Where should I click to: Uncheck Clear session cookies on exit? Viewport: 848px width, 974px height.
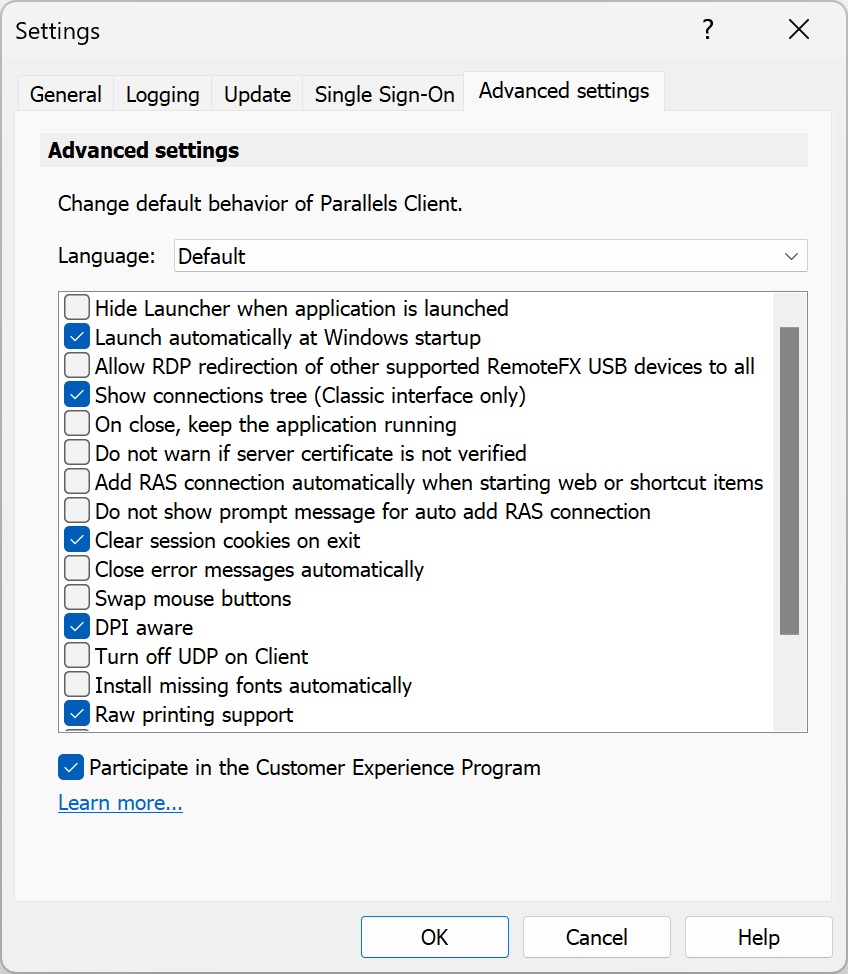tap(77, 540)
